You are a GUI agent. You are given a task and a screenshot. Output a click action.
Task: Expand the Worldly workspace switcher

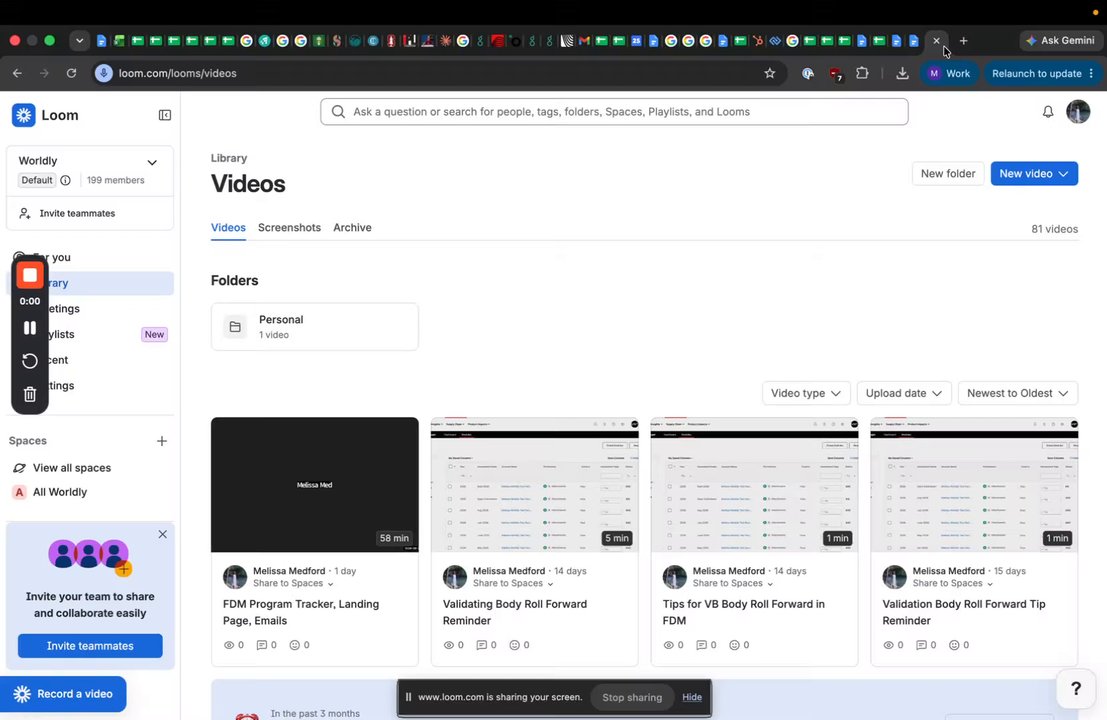point(152,162)
